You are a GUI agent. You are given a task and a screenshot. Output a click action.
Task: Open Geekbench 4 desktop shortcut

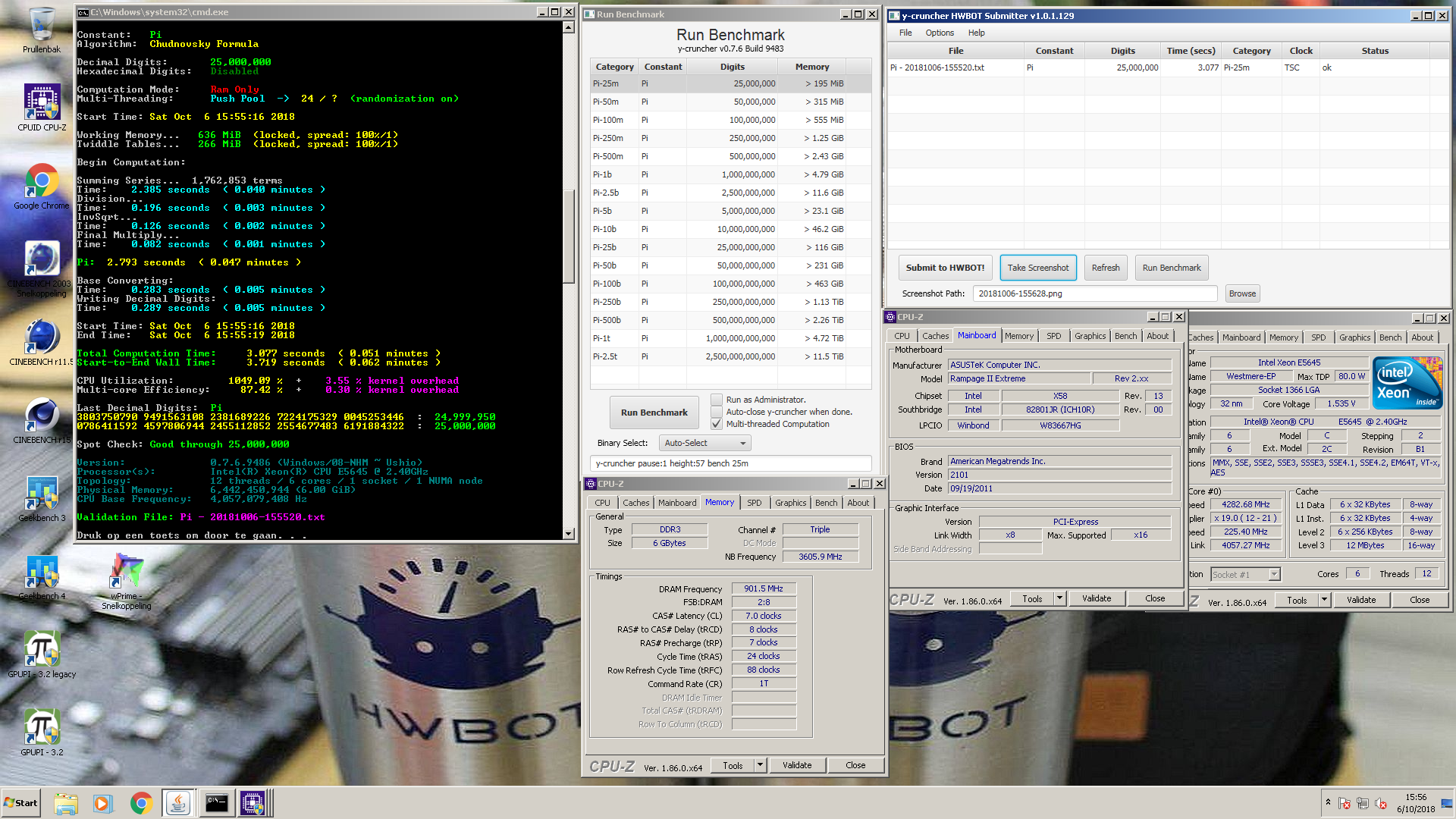click(x=42, y=577)
